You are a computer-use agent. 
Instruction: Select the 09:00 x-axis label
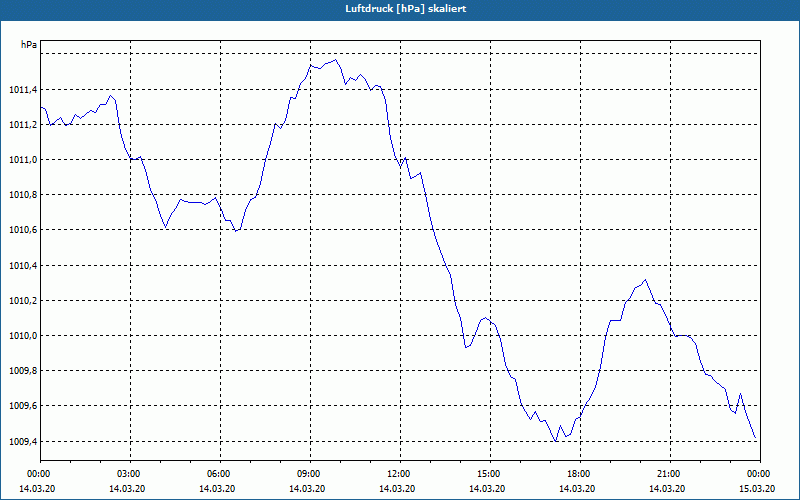tap(310, 473)
